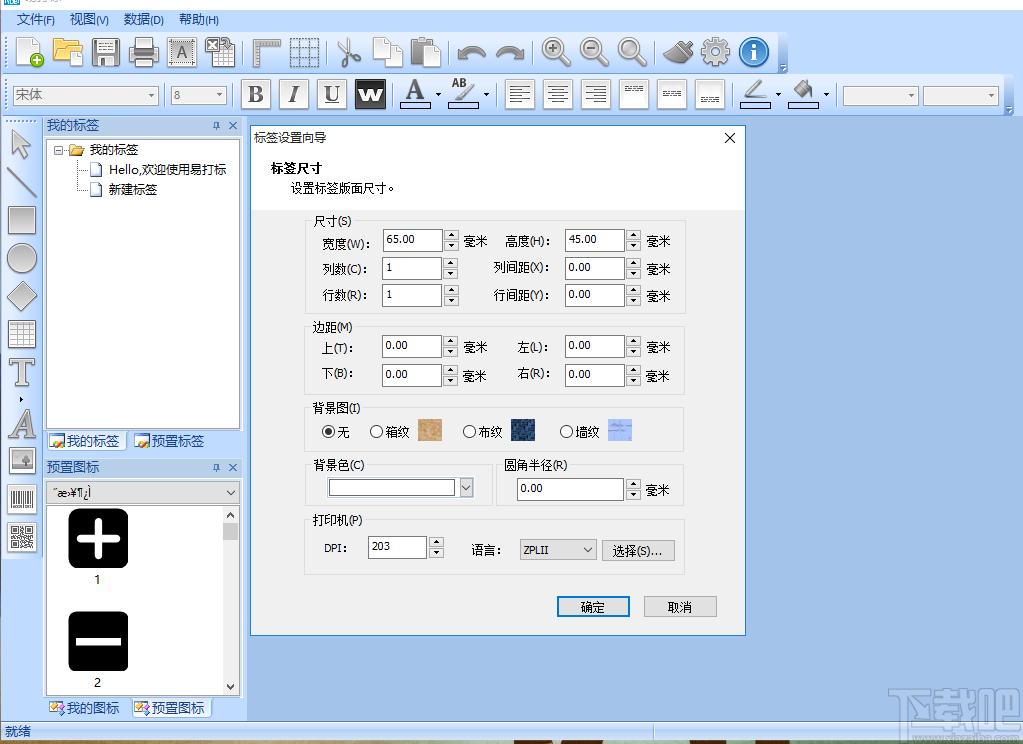Open the font size dropdown
Viewport: 1023px width, 744px height.
click(x=219, y=95)
